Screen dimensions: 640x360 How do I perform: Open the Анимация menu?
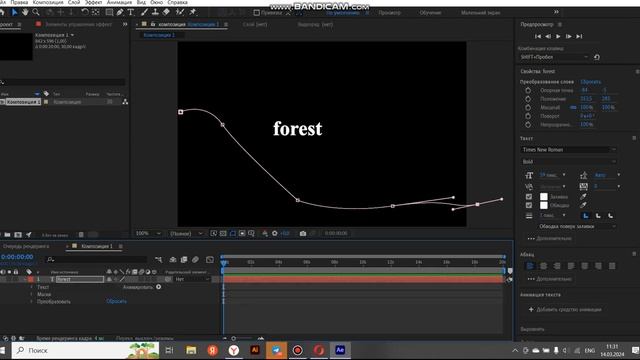pos(119,2)
